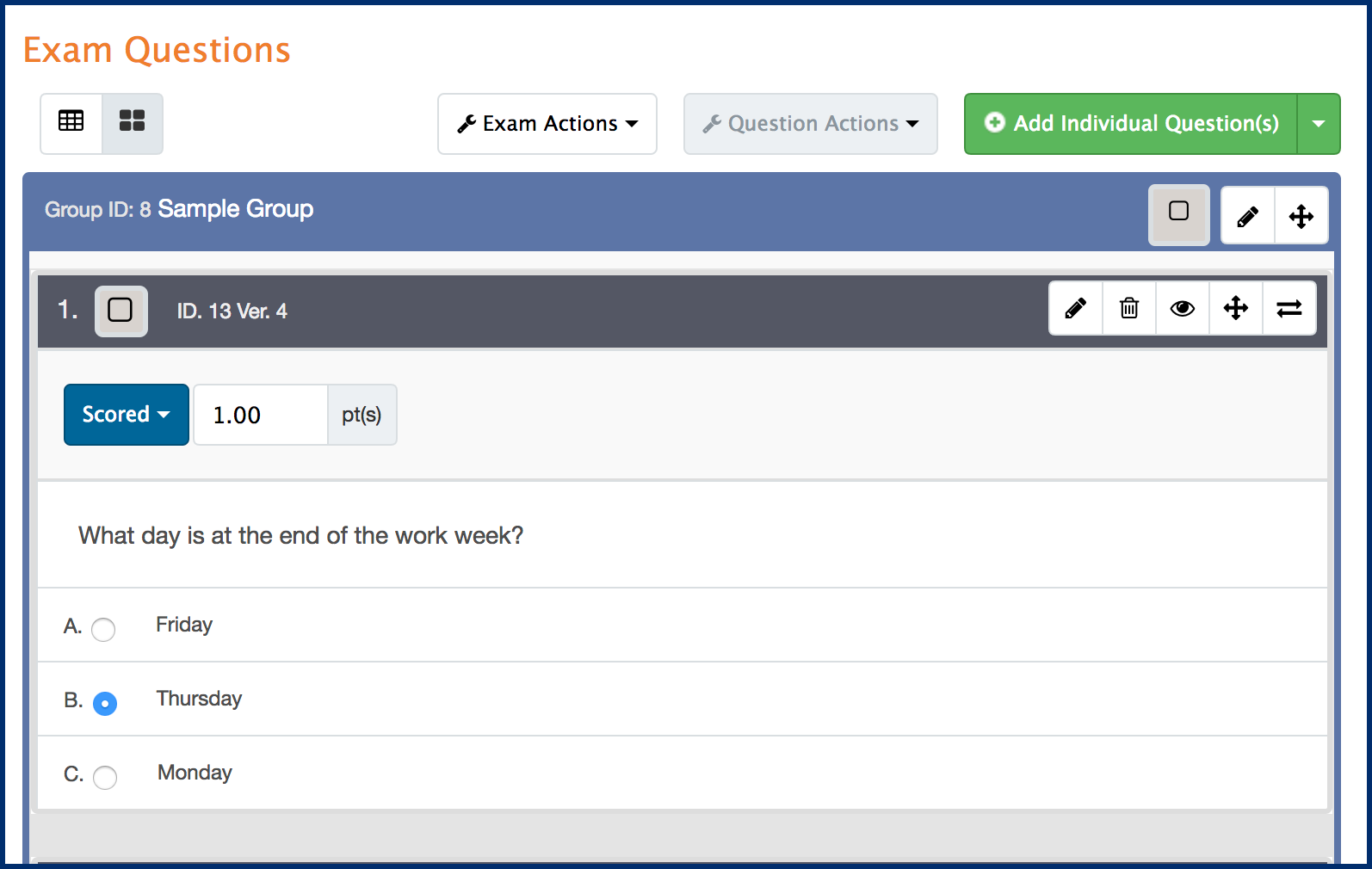
Task: Click the Exam Questions heading
Action: 157,49
